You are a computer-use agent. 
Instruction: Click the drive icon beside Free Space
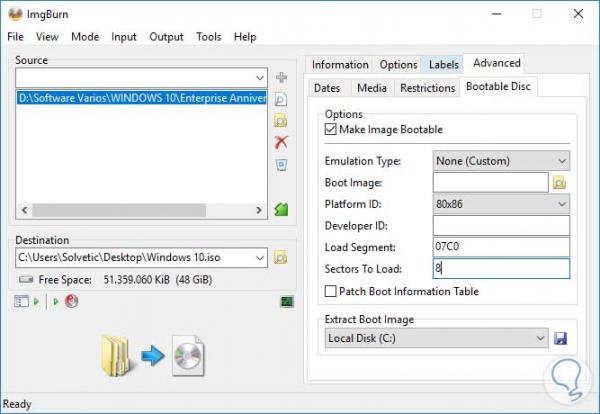tap(26, 279)
